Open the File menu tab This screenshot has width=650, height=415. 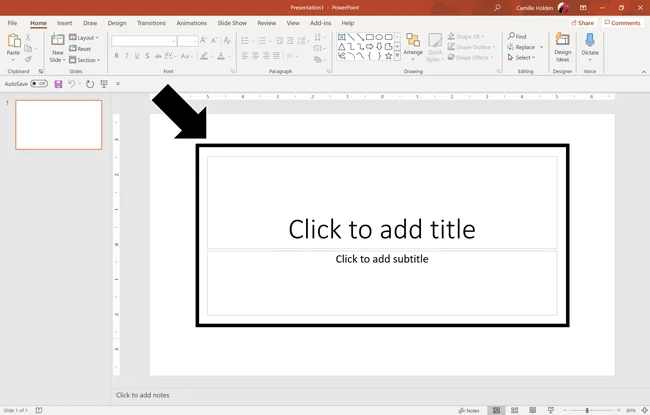(12, 23)
